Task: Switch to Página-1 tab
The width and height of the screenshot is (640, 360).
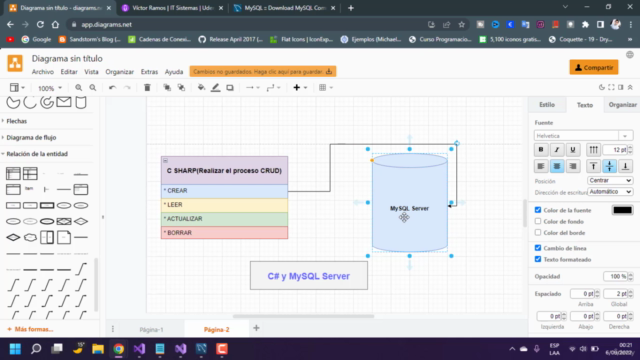Action: (151, 329)
